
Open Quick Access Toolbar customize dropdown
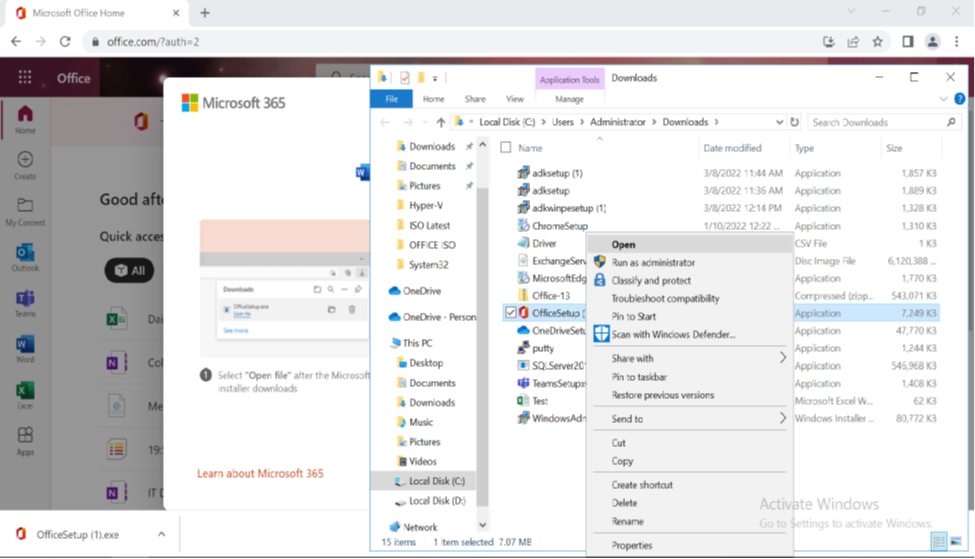[x=435, y=78]
